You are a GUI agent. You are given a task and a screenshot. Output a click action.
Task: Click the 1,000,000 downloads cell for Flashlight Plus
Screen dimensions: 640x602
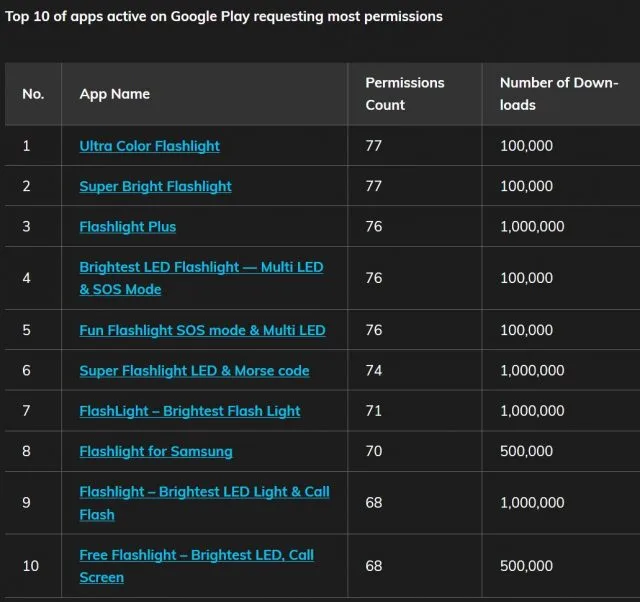tap(532, 227)
